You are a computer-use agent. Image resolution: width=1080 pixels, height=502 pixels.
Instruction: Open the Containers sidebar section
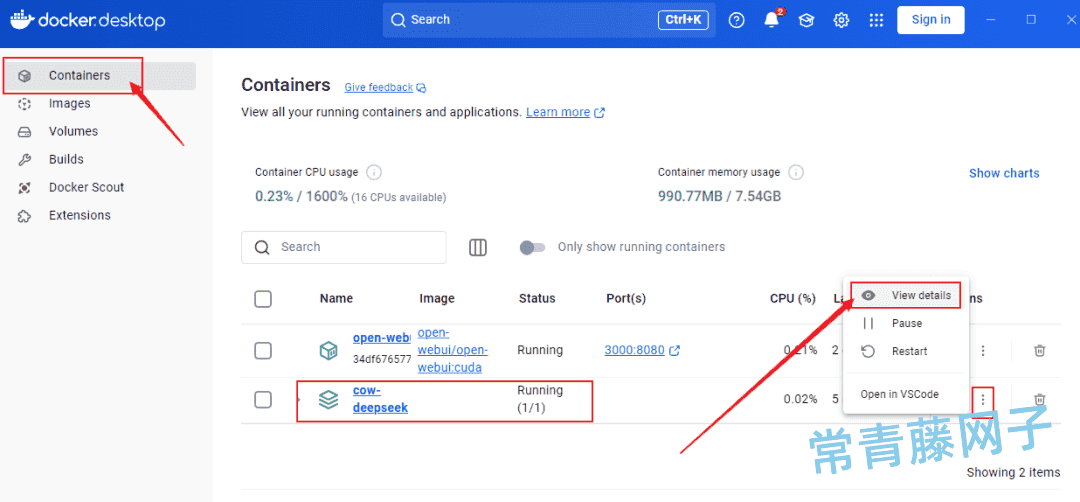[99, 76]
